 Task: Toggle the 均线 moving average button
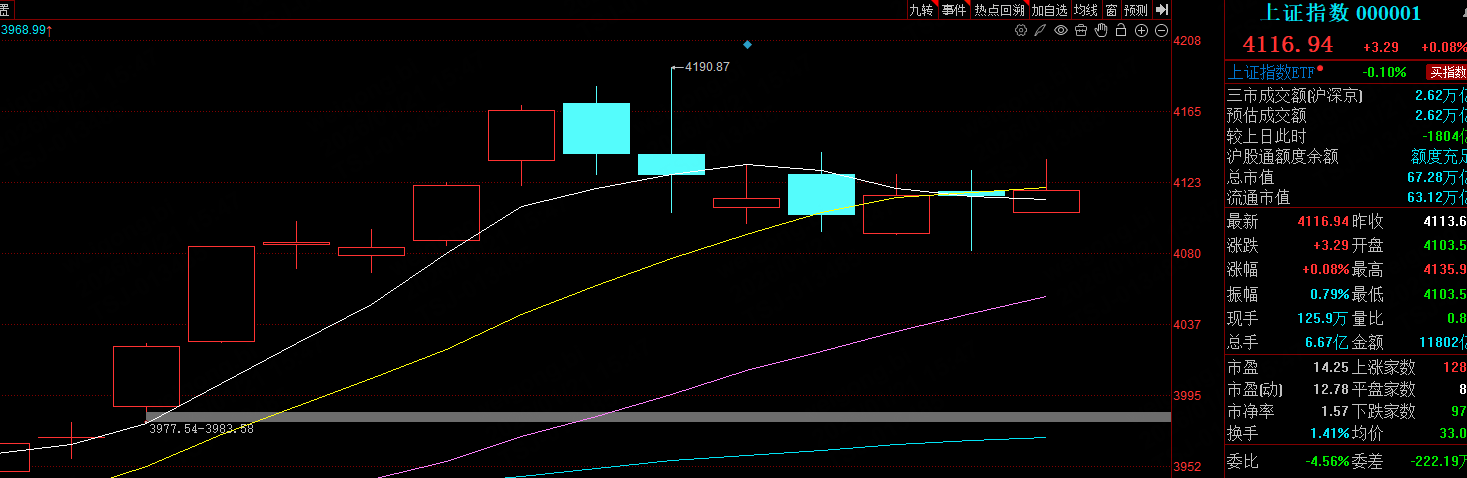coord(1086,10)
